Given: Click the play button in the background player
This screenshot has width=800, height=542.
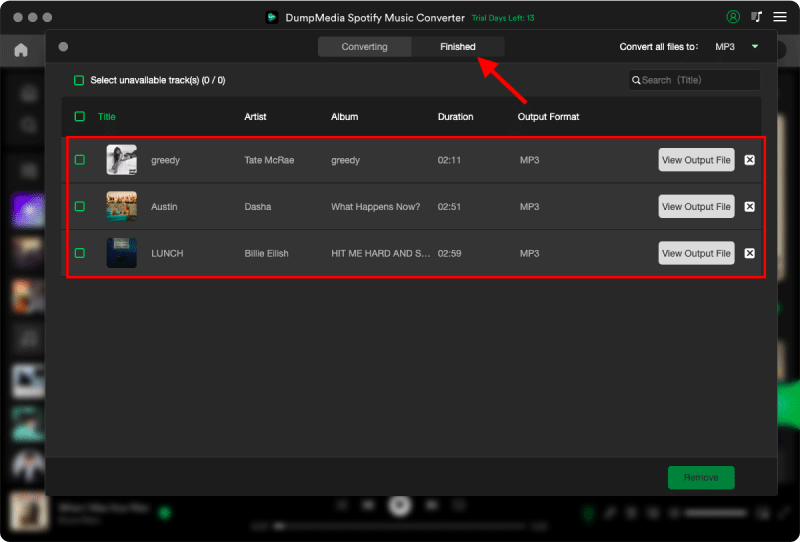Looking at the screenshot, I should tap(399, 505).
